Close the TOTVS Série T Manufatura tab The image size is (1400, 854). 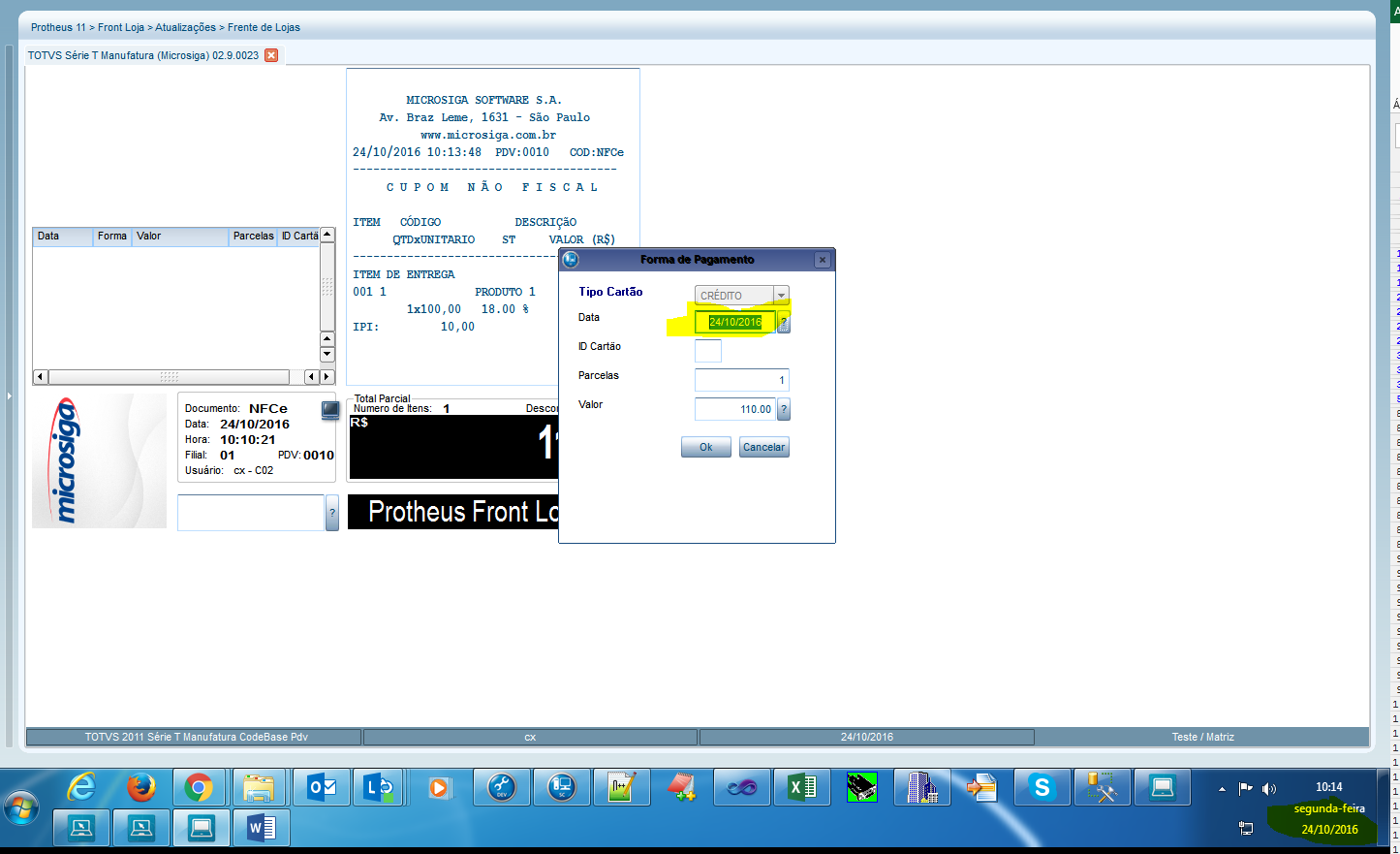pos(271,55)
